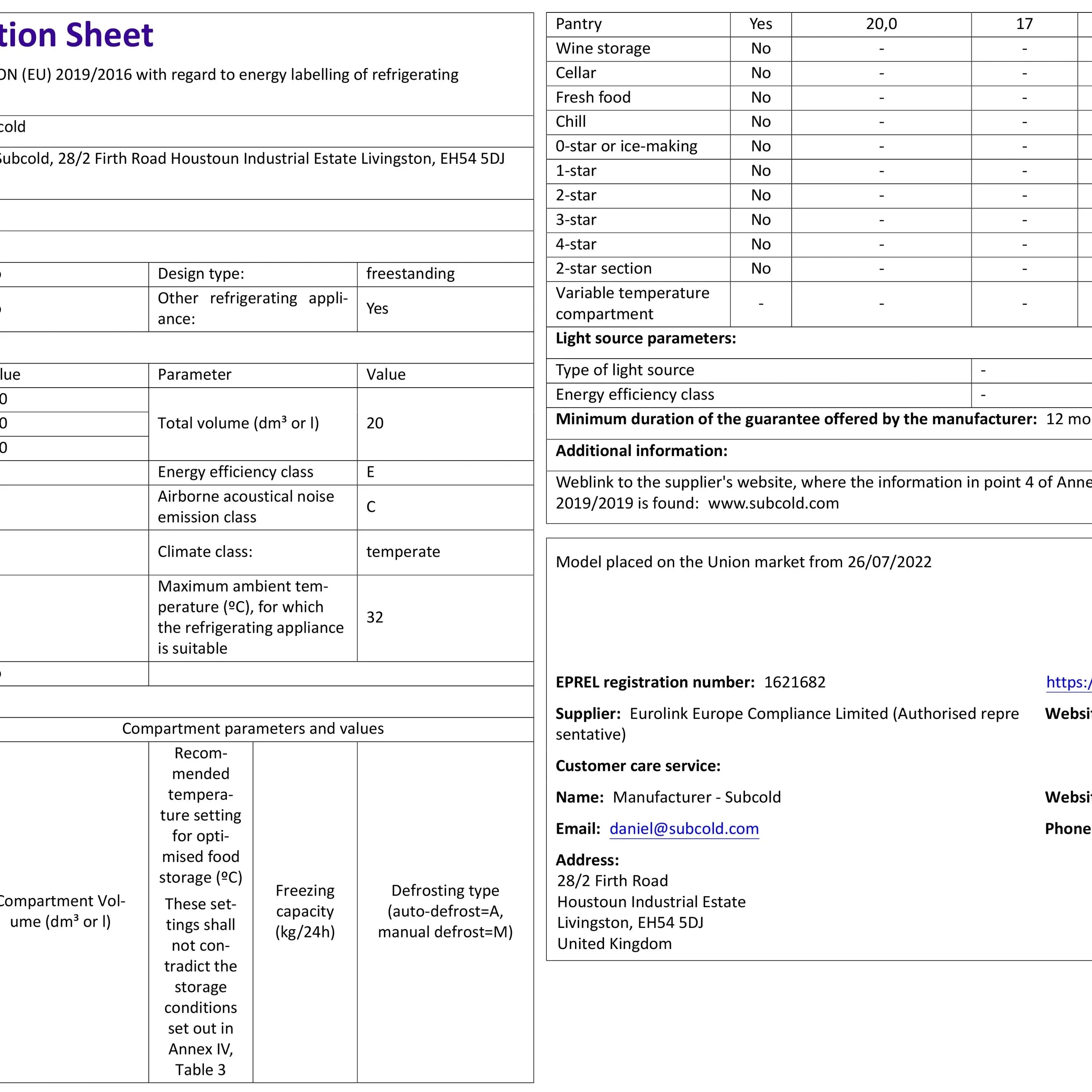Click the 'Variable temperature compartment' row label
This screenshot has width=1092, height=1092.
(632, 303)
